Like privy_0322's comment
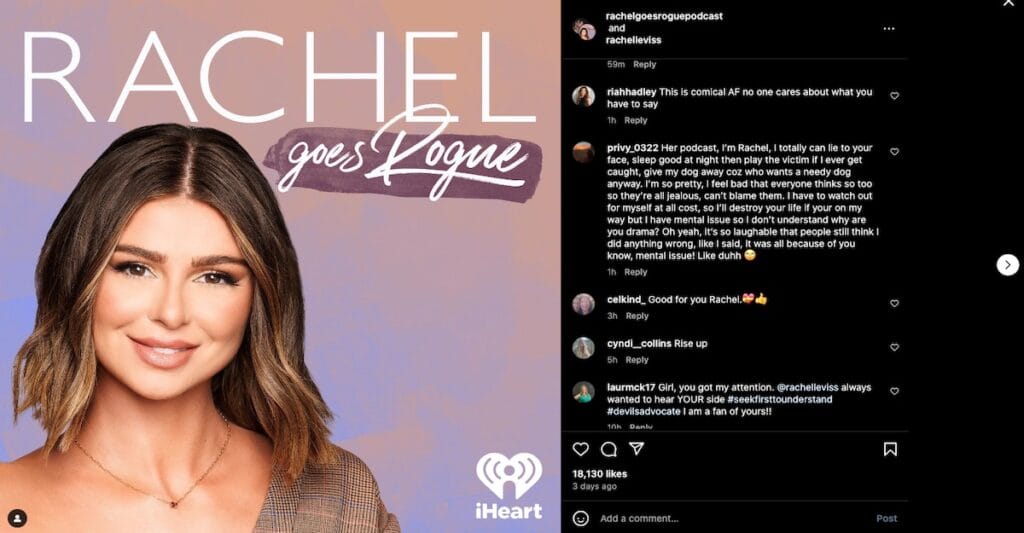 click(895, 152)
